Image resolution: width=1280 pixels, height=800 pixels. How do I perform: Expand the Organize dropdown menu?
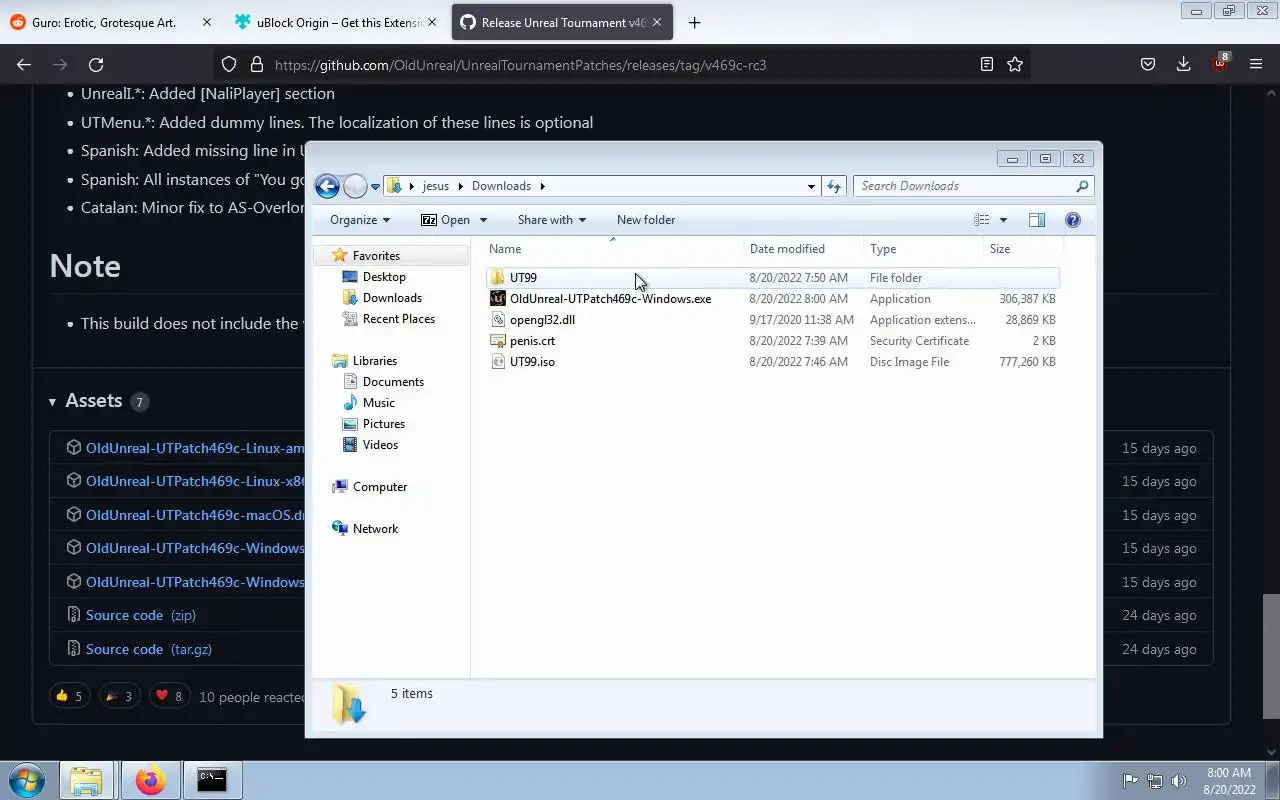360,220
